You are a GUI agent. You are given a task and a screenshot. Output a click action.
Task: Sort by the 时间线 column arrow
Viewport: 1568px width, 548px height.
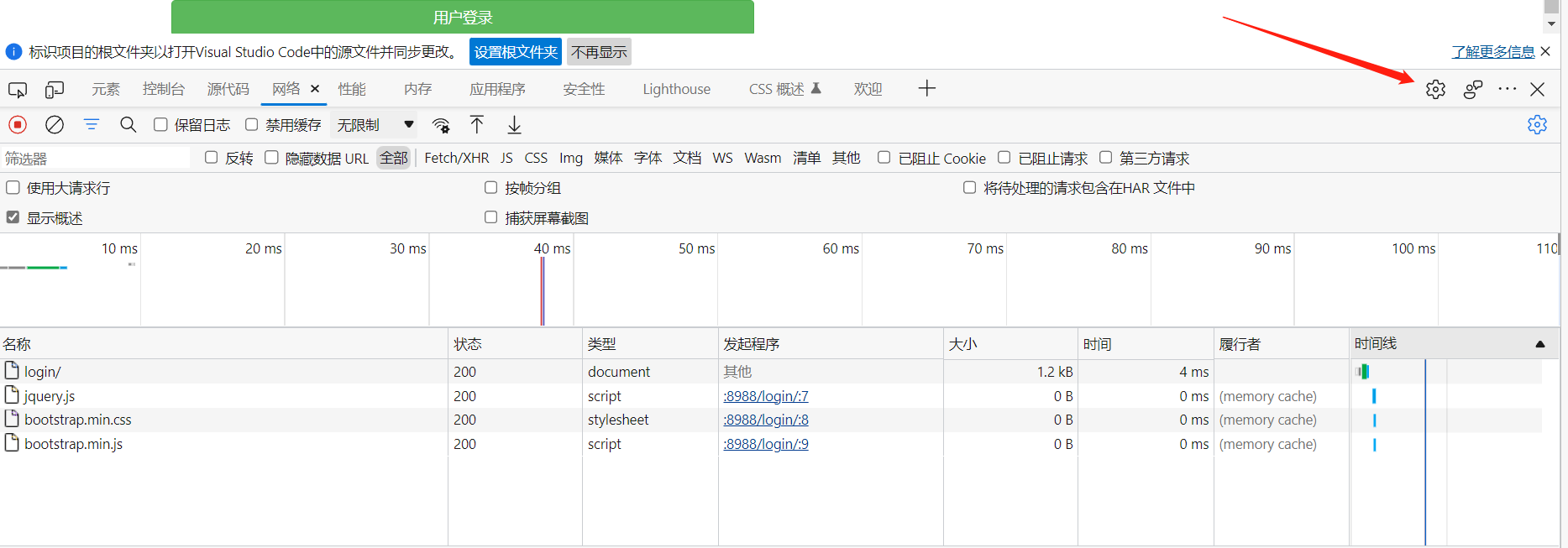pos(1540,344)
